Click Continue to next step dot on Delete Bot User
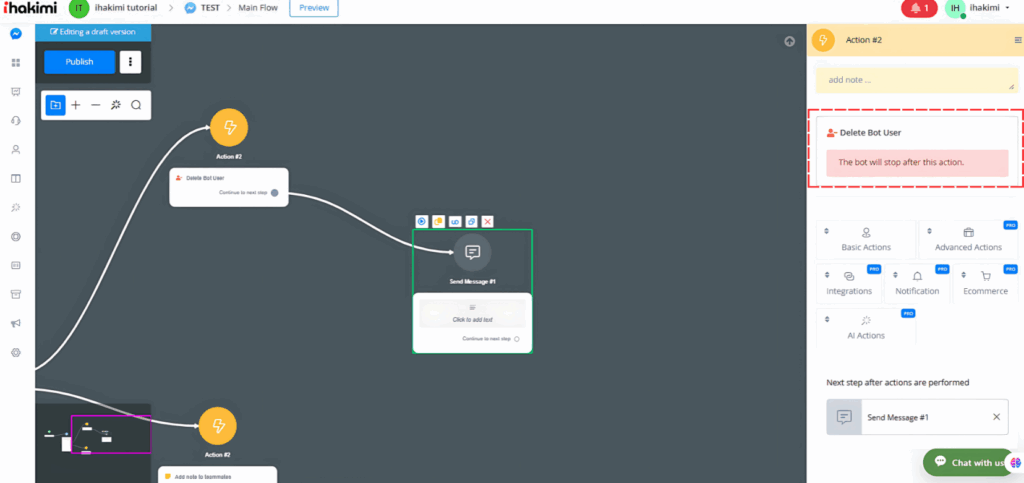Screen dimensions: 1024x483 pos(275,192)
